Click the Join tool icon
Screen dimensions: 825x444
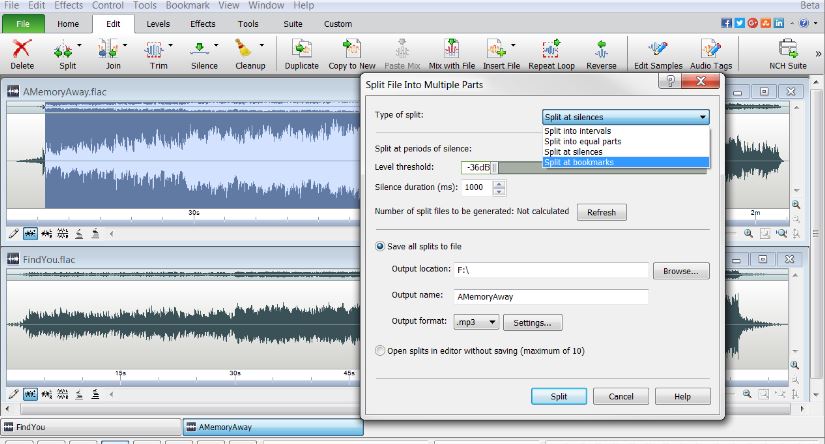click(108, 49)
